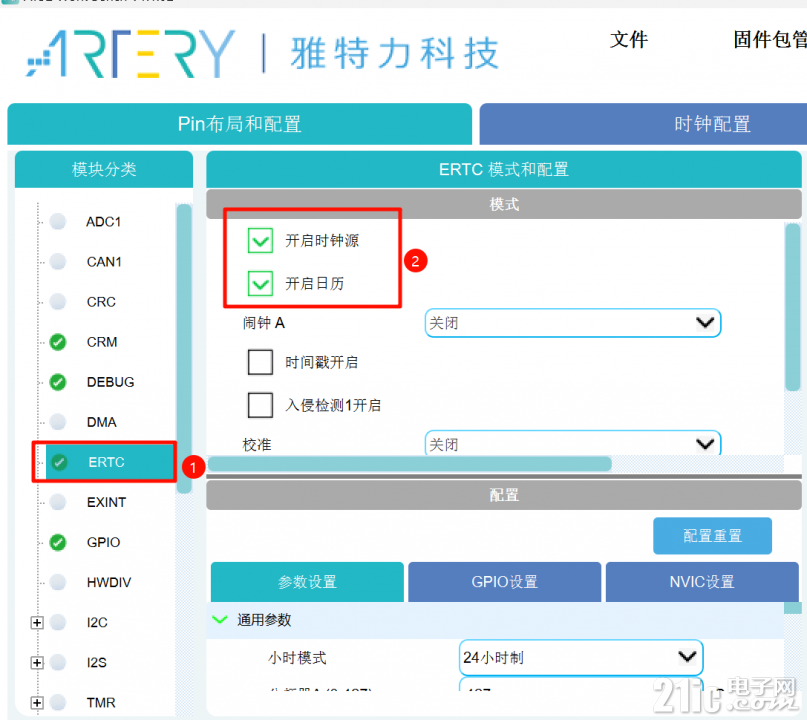Open the GPIO设置 tab
807x720 pixels.
(504, 582)
